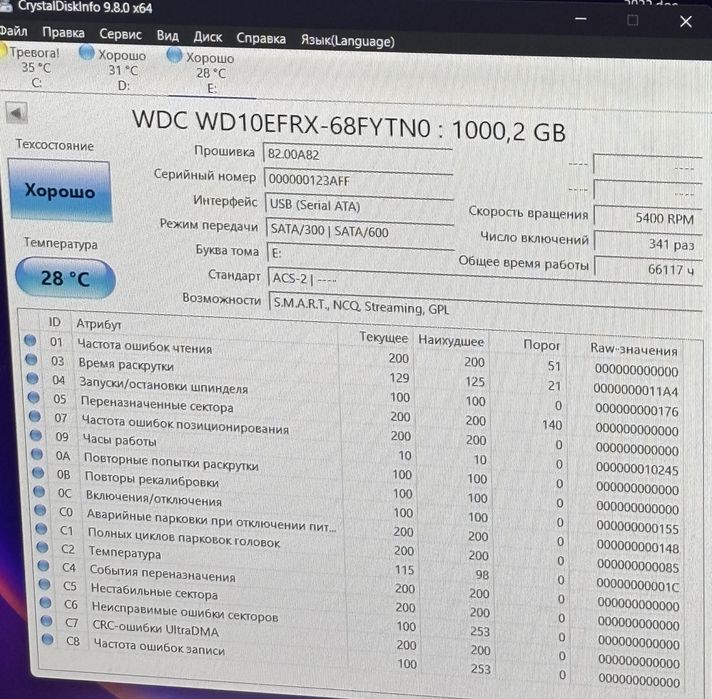
Task: Click status icon for attribute C7
Action: click(47, 621)
